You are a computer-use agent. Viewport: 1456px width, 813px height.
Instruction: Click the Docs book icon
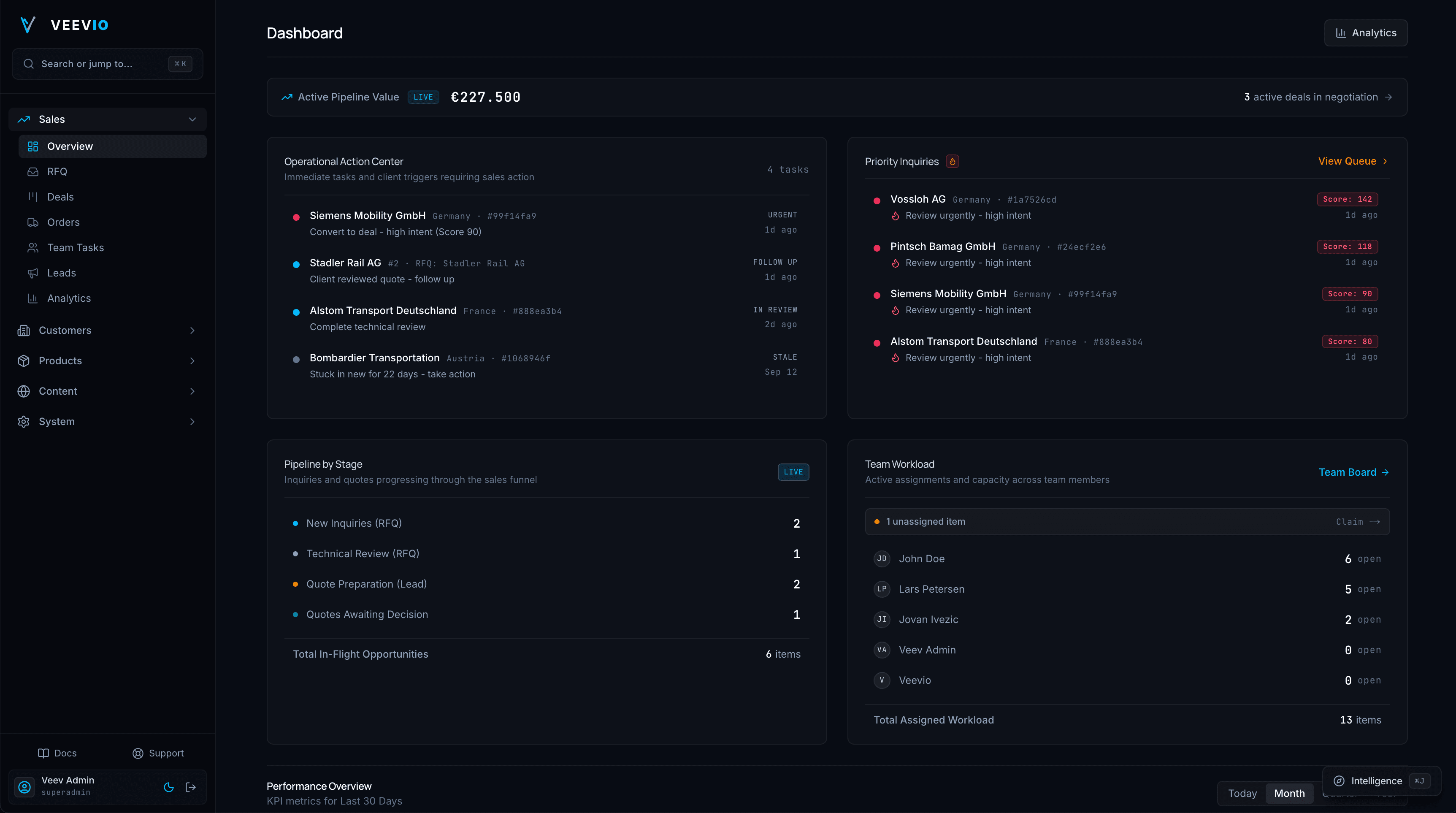coord(43,753)
